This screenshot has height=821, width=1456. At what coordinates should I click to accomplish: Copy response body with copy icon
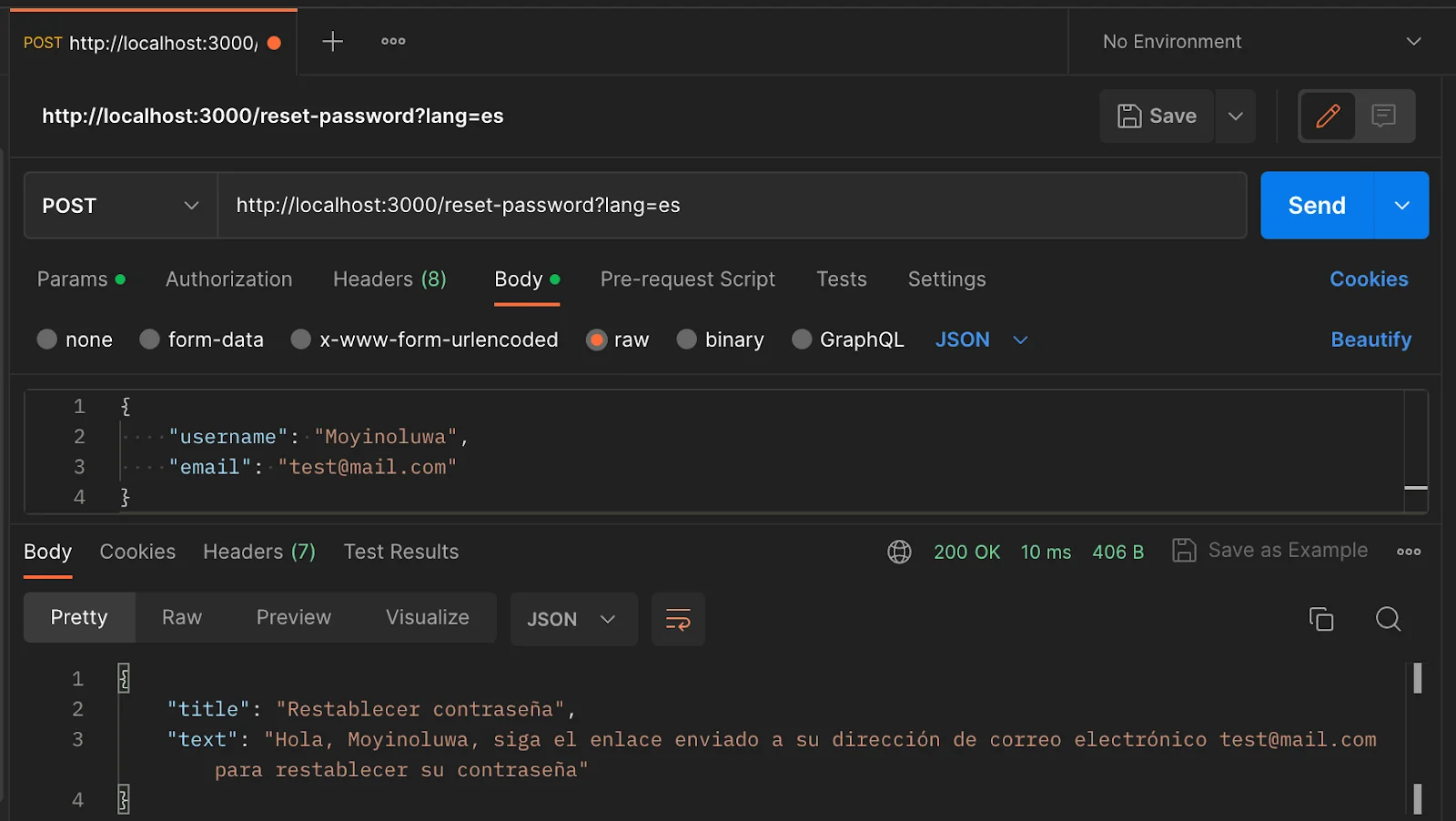point(1320,619)
